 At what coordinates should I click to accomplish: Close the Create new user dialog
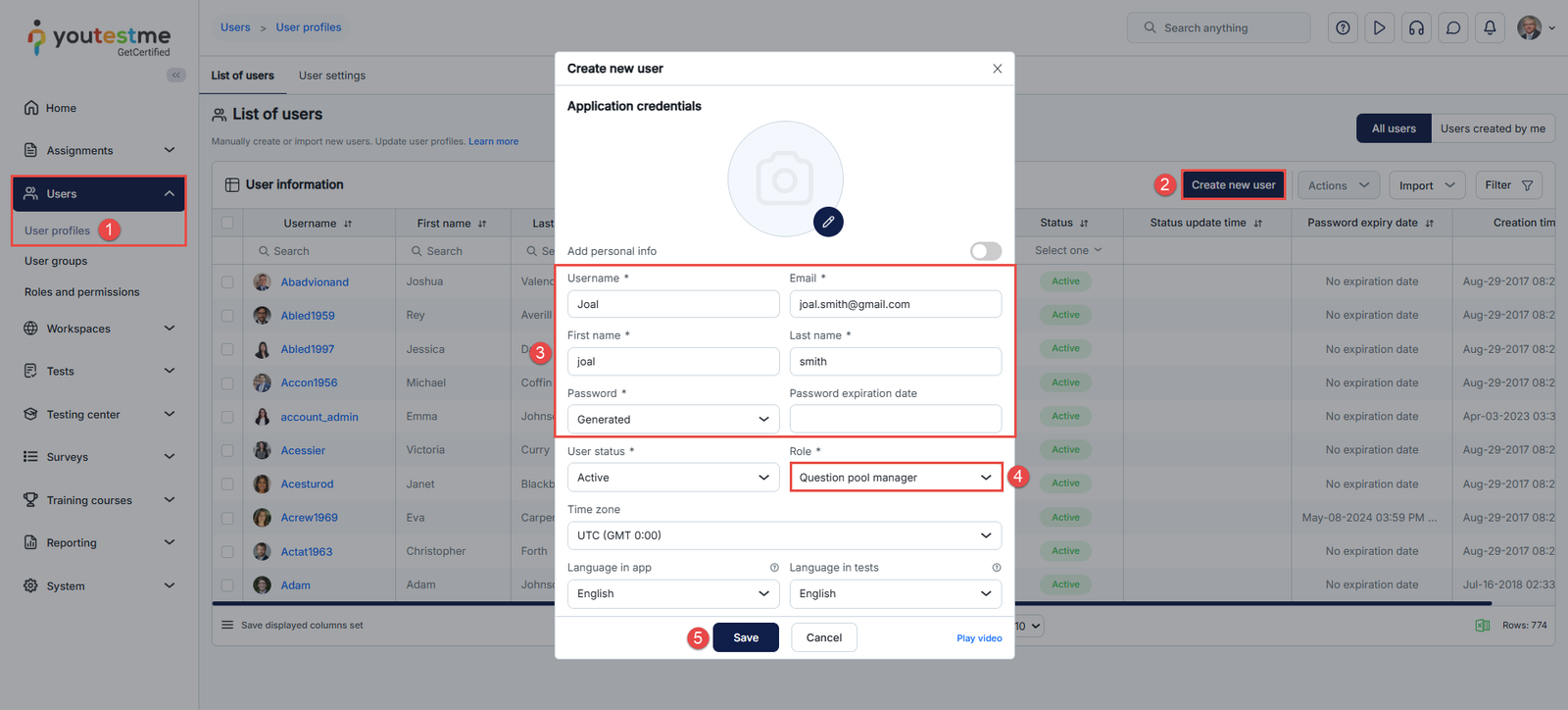pos(997,69)
